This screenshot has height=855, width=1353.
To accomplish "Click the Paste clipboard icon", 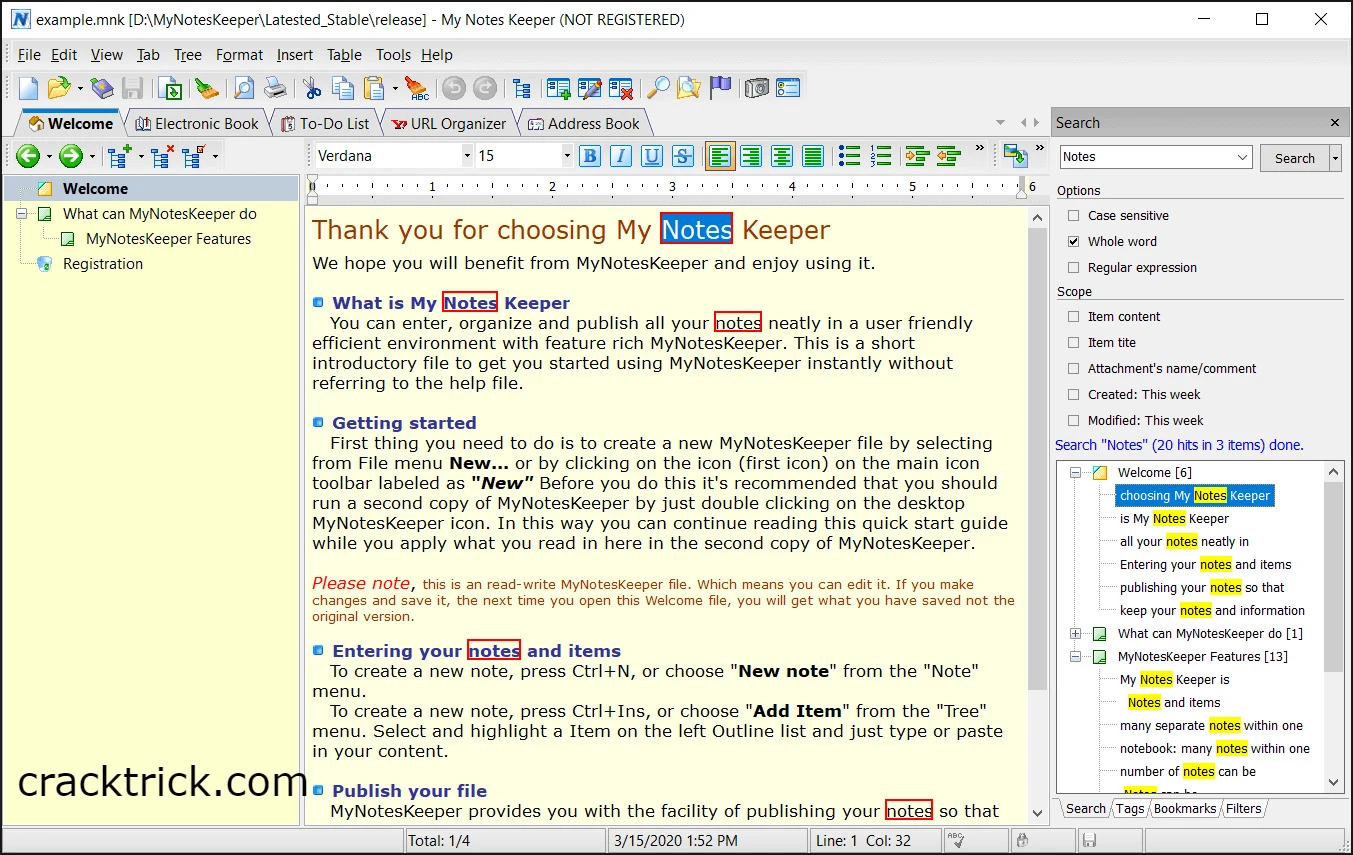I will pos(374,88).
